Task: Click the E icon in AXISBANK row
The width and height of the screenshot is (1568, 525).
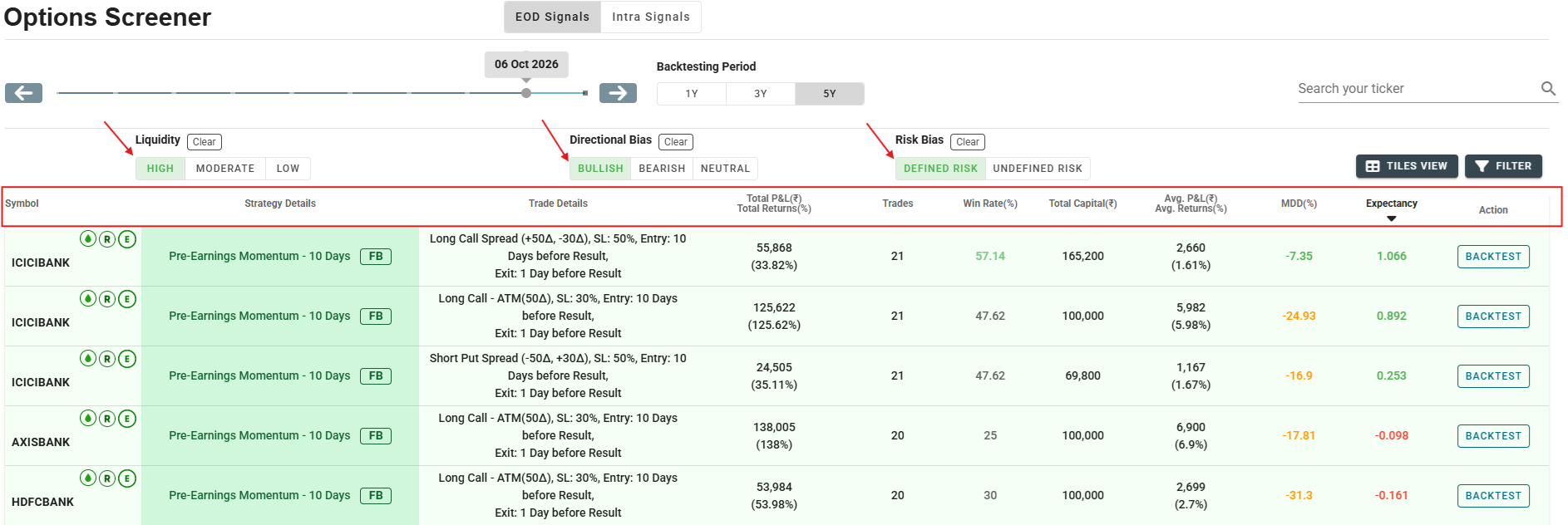Action: click(x=127, y=419)
